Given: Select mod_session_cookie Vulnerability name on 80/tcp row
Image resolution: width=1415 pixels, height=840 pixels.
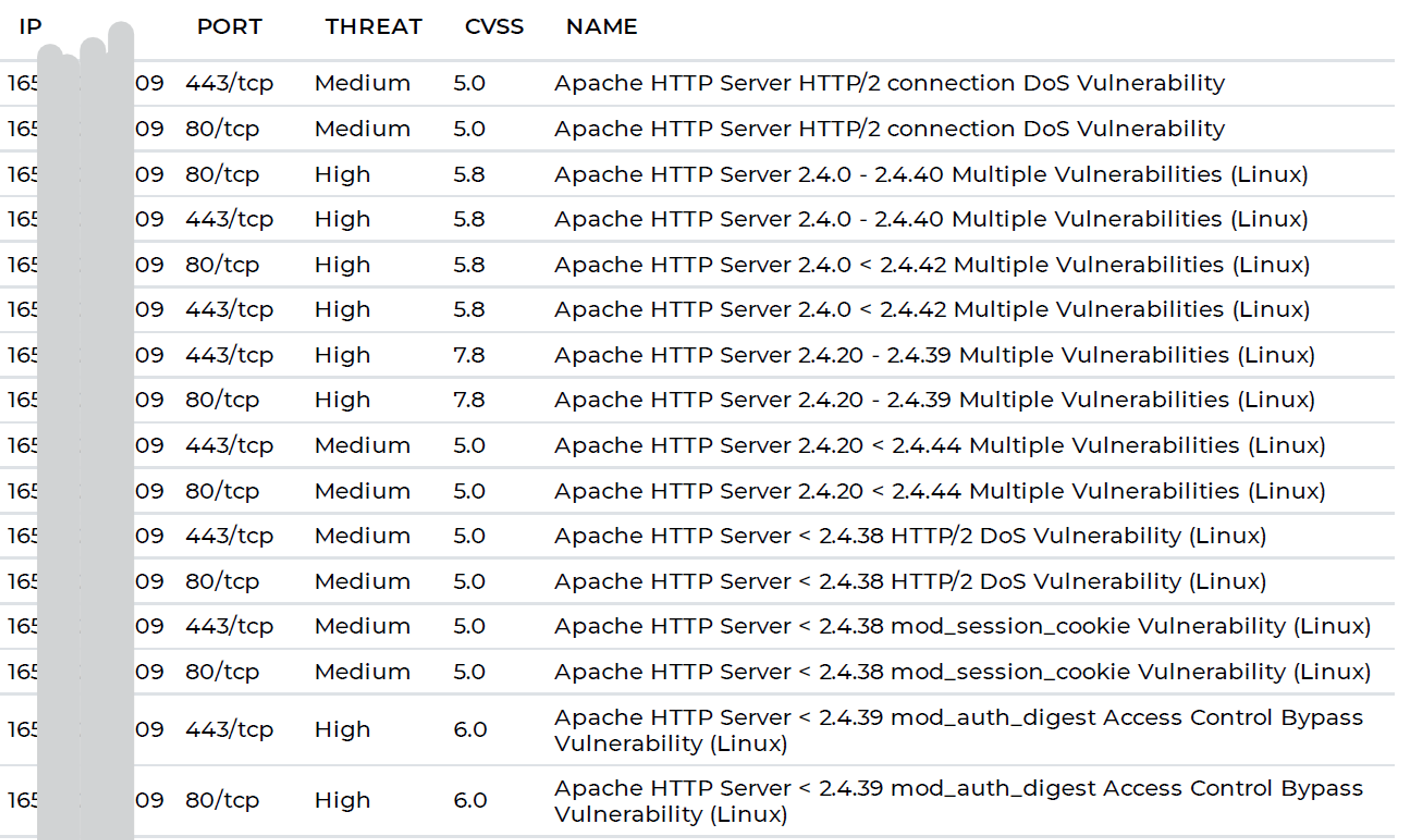Looking at the screenshot, I should 962,672.
